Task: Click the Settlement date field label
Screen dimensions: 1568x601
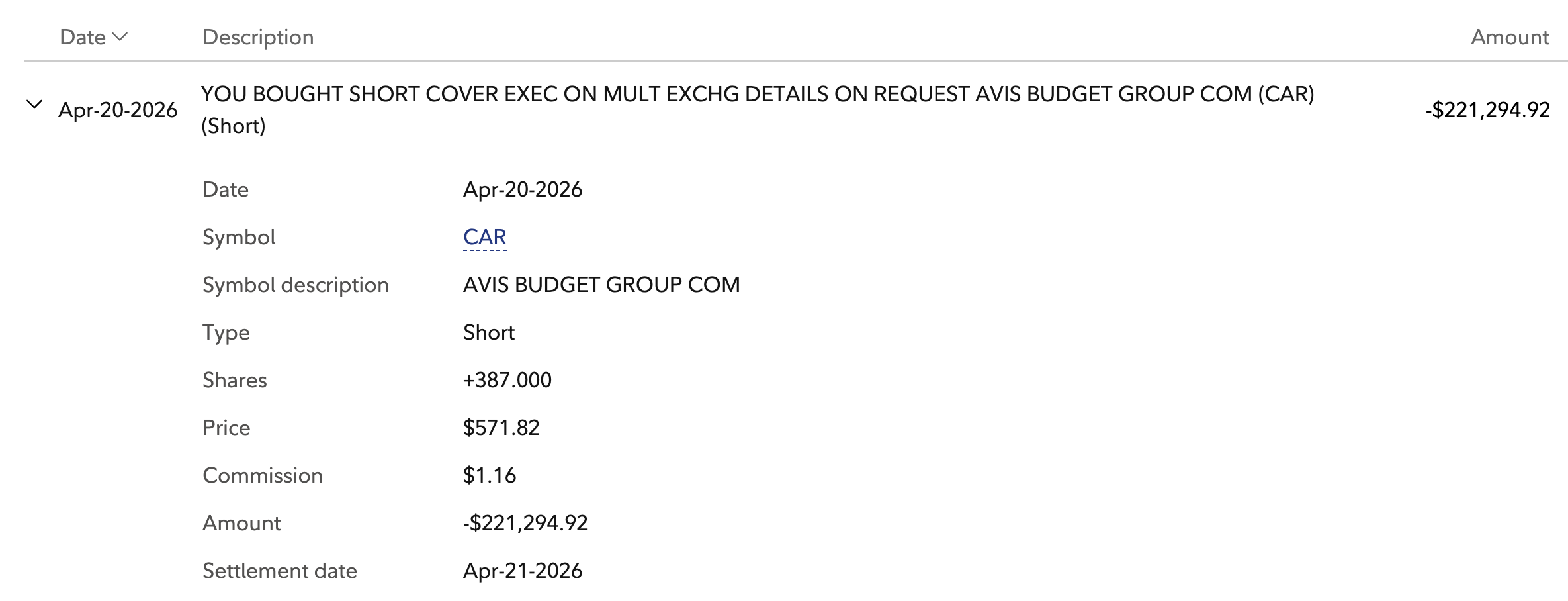Action: [279, 571]
